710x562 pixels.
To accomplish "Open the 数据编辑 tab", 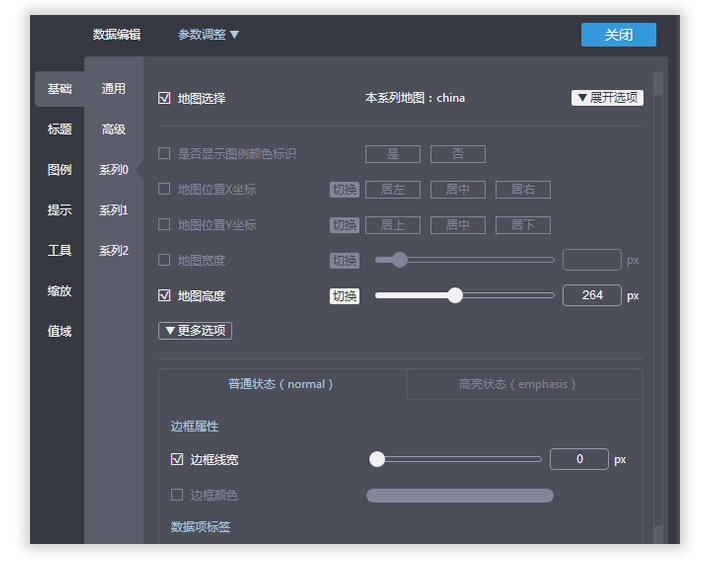I will coord(116,34).
